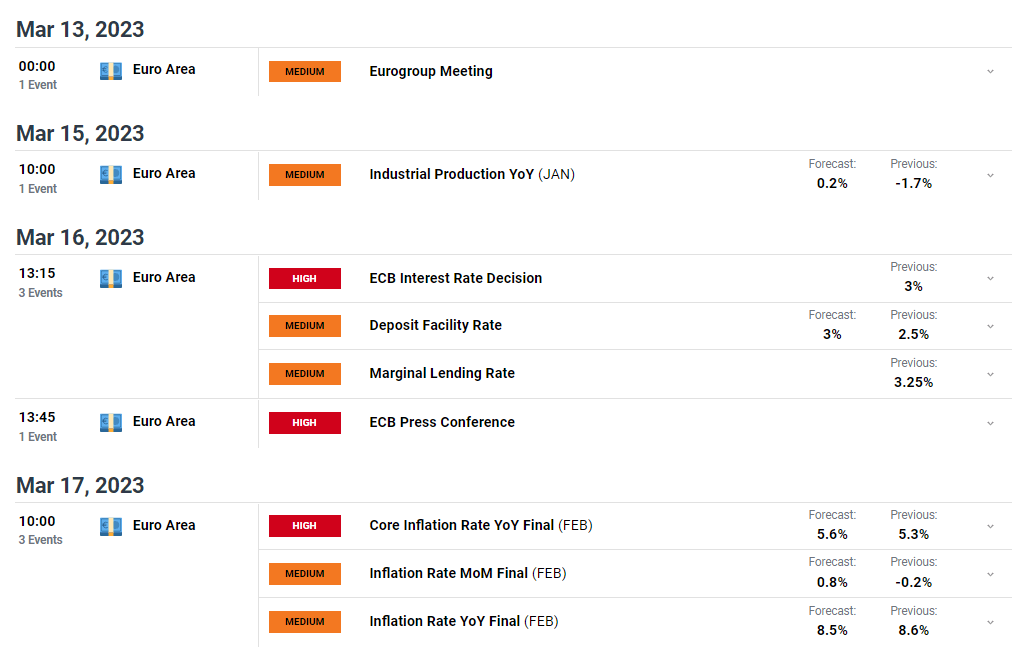Open Deposit Facility Rate title
Viewport: 1023px width, 654px height.
click(435, 325)
